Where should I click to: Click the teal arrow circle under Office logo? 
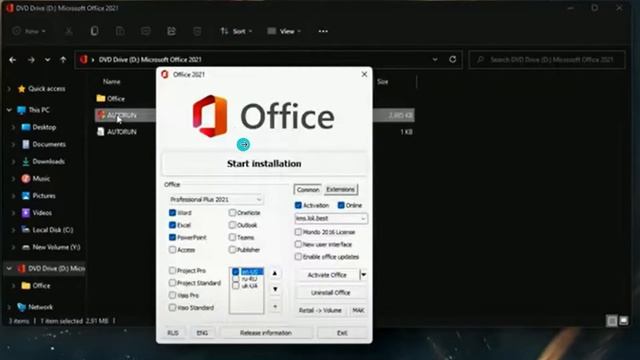pos(243,144)
